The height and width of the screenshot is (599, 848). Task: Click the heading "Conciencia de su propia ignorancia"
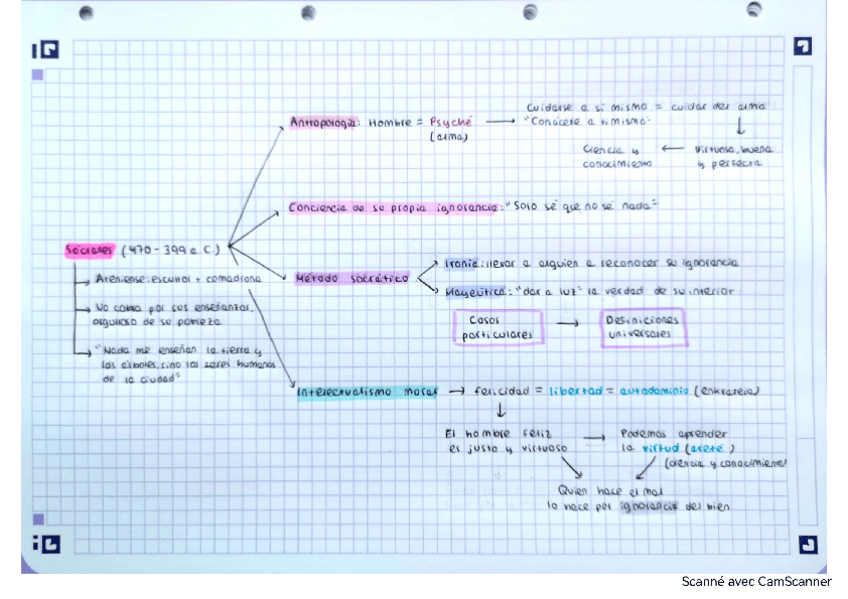(393, 208)
